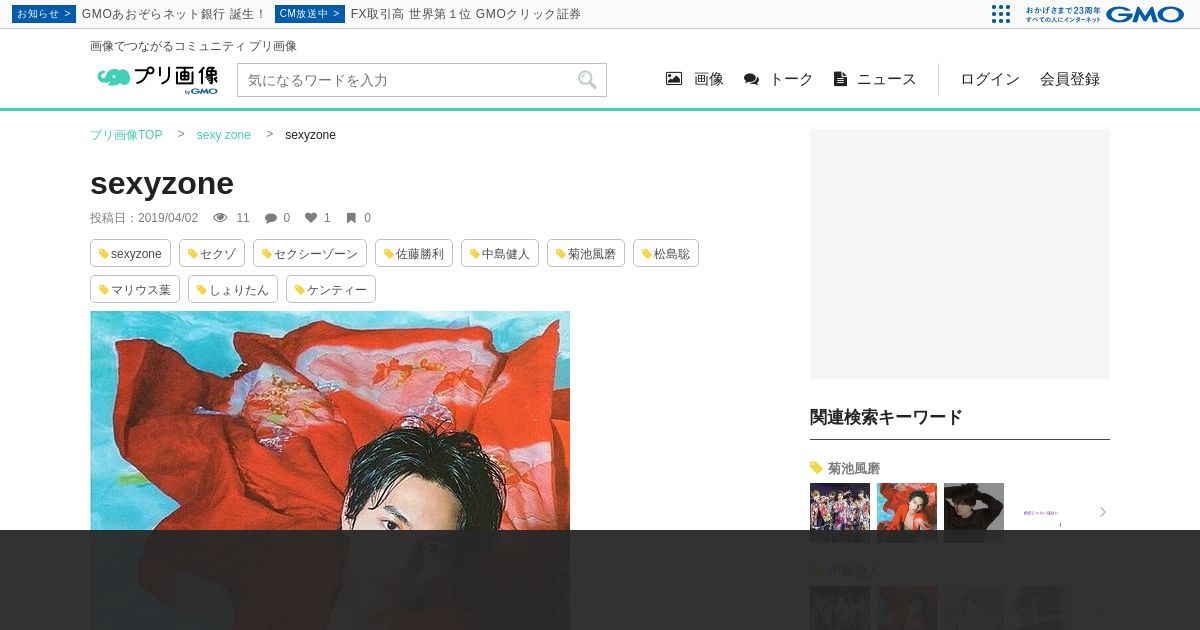1200x630 pixels.
Task: Open the second 菊池風磨 red thumbnail
Action: tap(907, 513)
